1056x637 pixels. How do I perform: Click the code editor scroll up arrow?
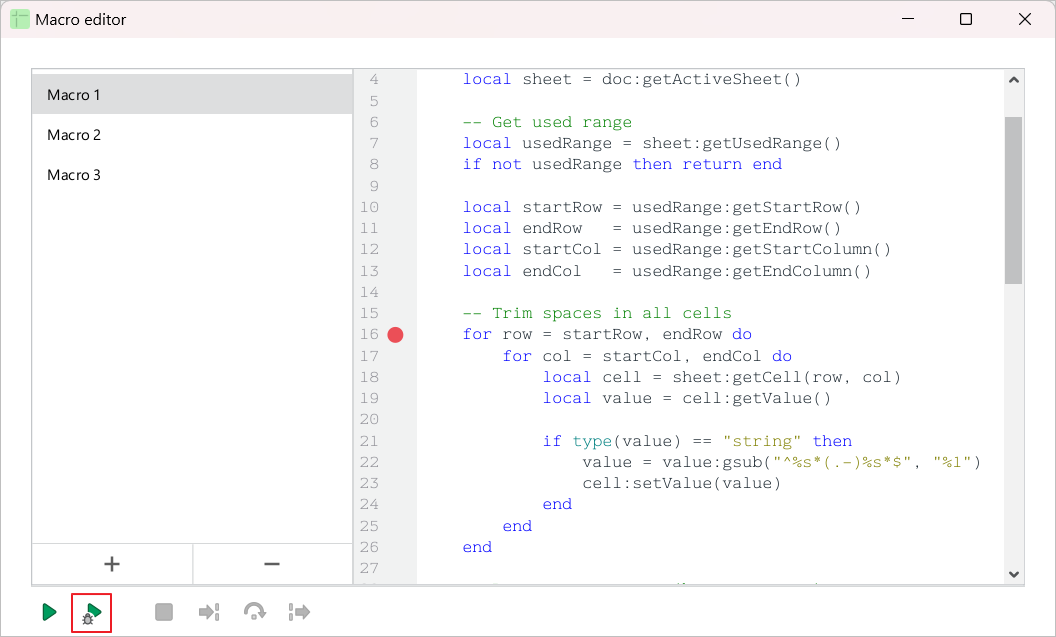pos(1014,80)
